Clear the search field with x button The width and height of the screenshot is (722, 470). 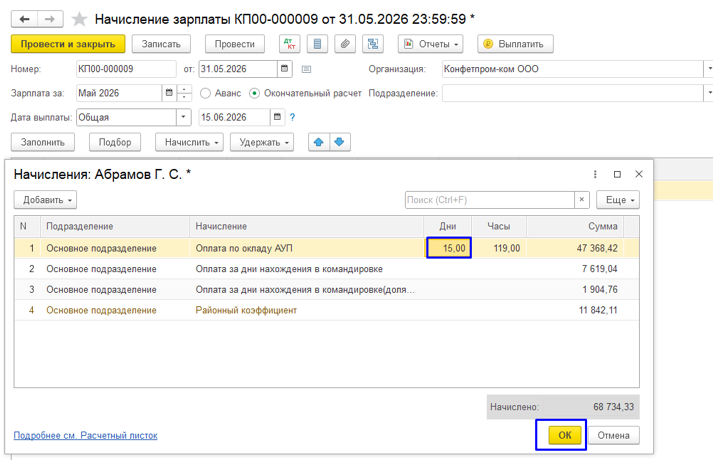click(582, 200)
